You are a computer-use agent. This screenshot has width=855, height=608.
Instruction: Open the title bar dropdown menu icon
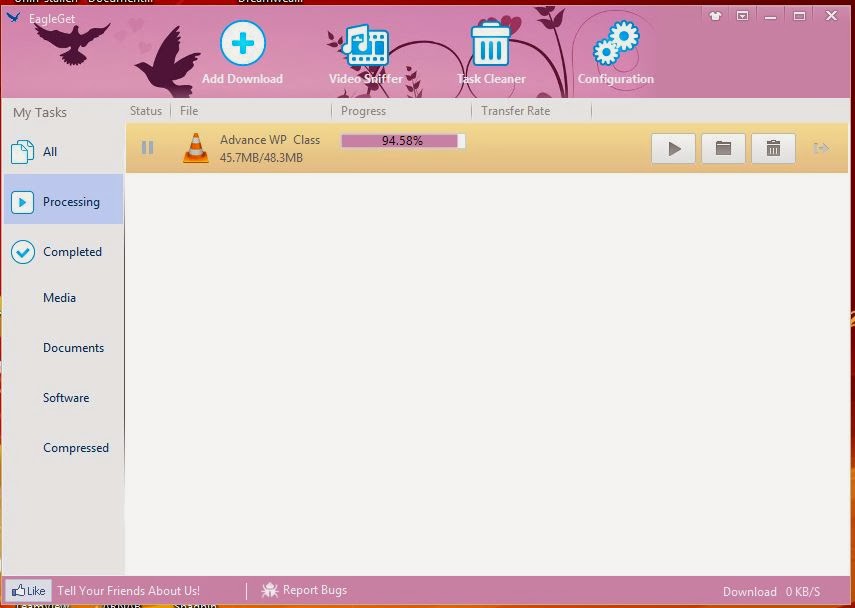coord(743,16)
